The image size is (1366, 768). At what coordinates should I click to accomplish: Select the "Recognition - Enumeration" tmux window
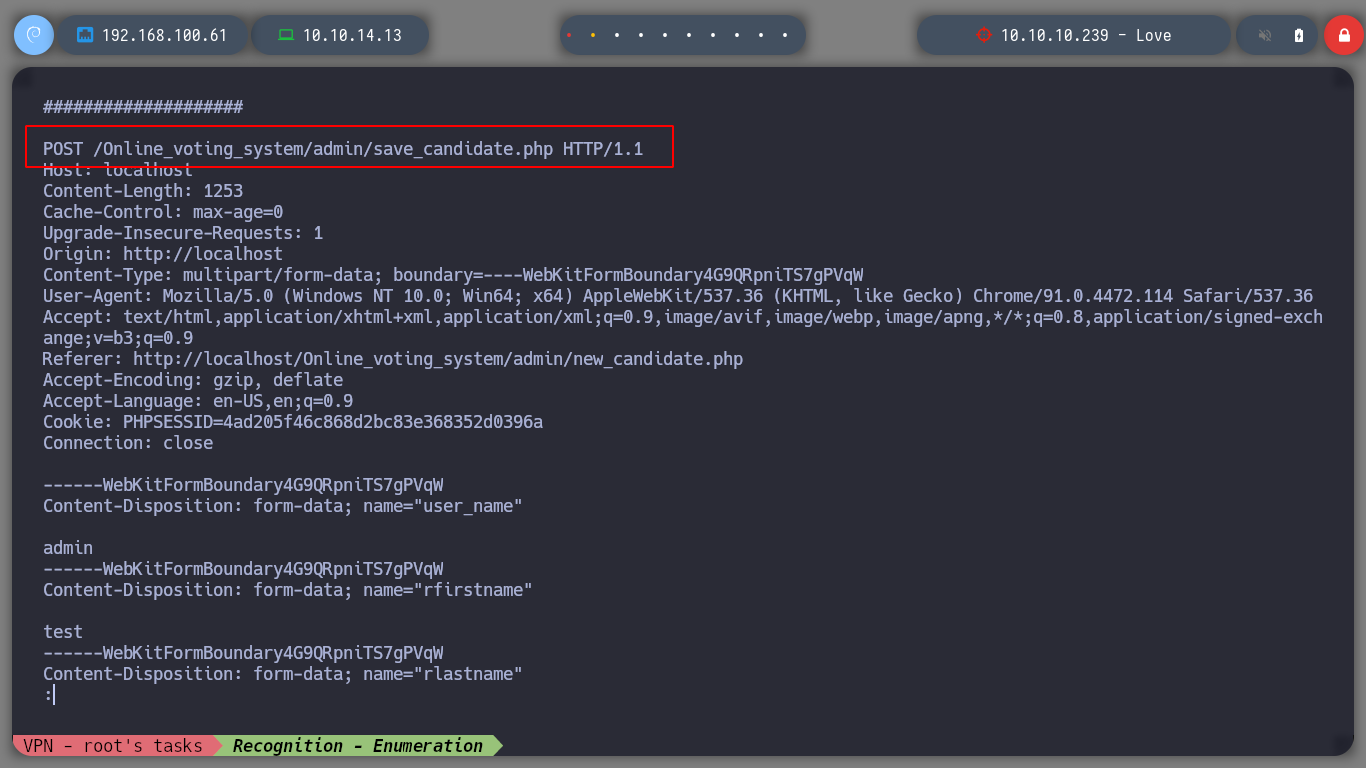pyautogui.click(x=357, y=746)
